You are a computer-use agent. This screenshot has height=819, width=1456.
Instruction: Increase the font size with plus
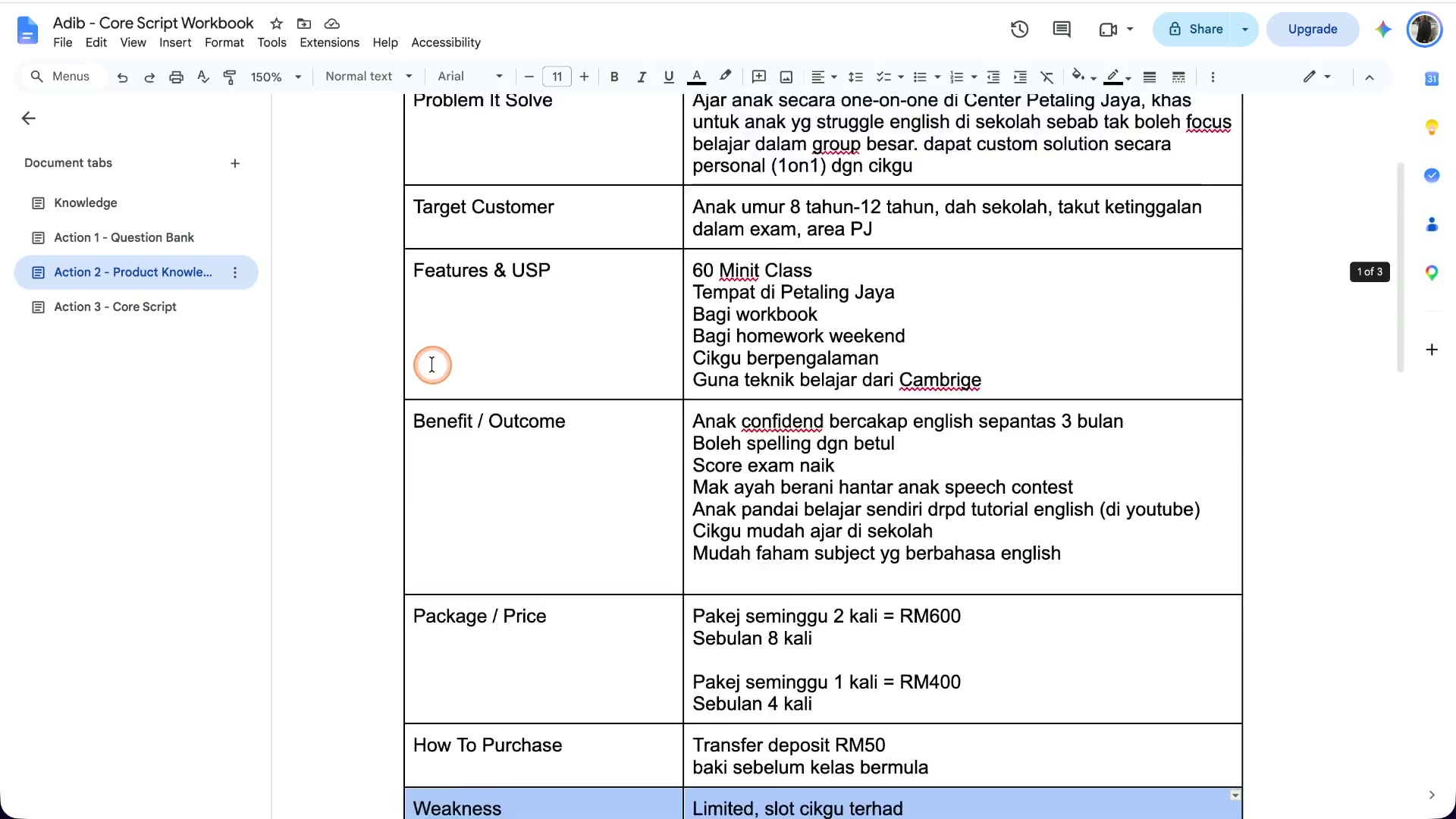click(584, 77)
